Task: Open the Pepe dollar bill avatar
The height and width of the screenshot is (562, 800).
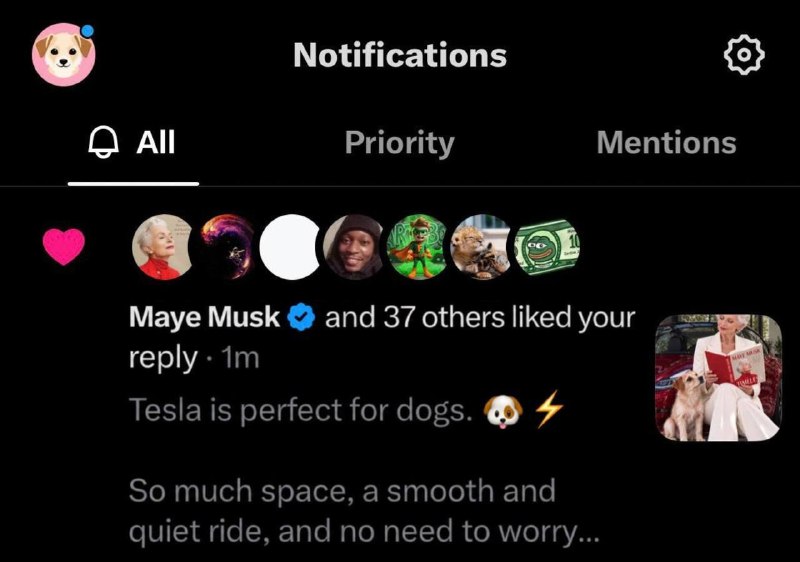Action: [546, 247]
